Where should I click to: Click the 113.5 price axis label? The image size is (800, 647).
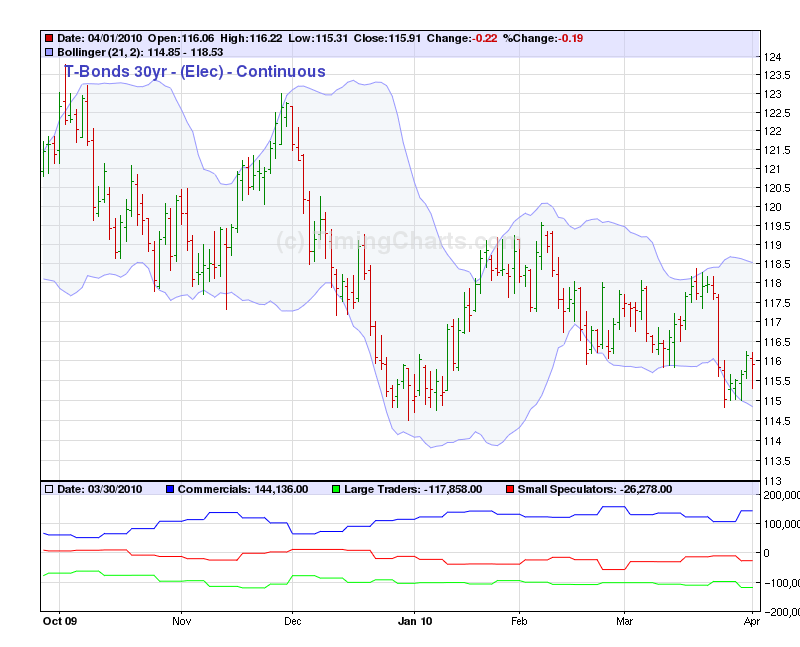(777, 461)
